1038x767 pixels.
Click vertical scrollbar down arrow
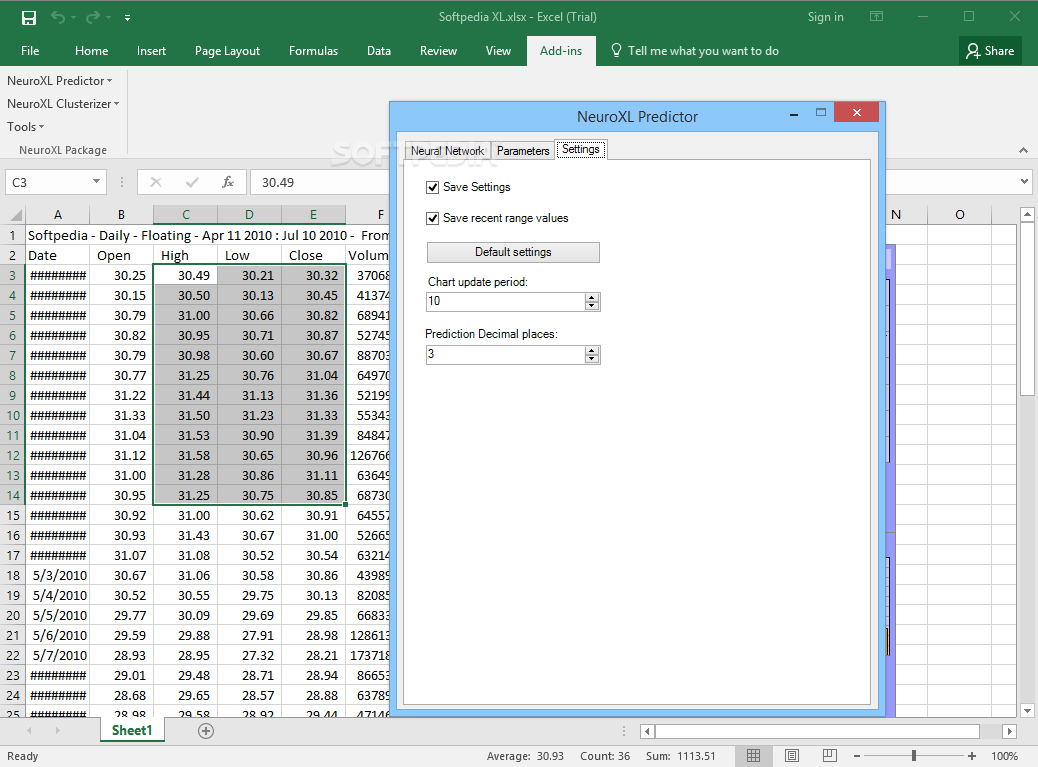1027,711
